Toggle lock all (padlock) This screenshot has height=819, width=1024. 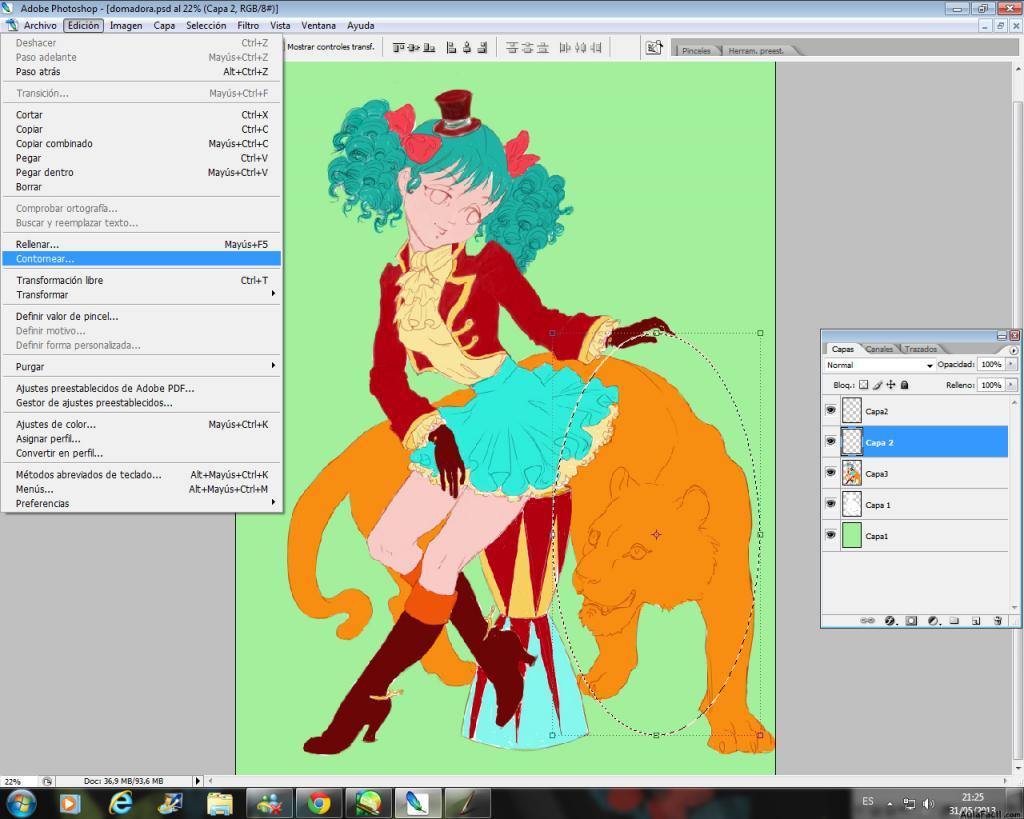click(x=904, y=385)
